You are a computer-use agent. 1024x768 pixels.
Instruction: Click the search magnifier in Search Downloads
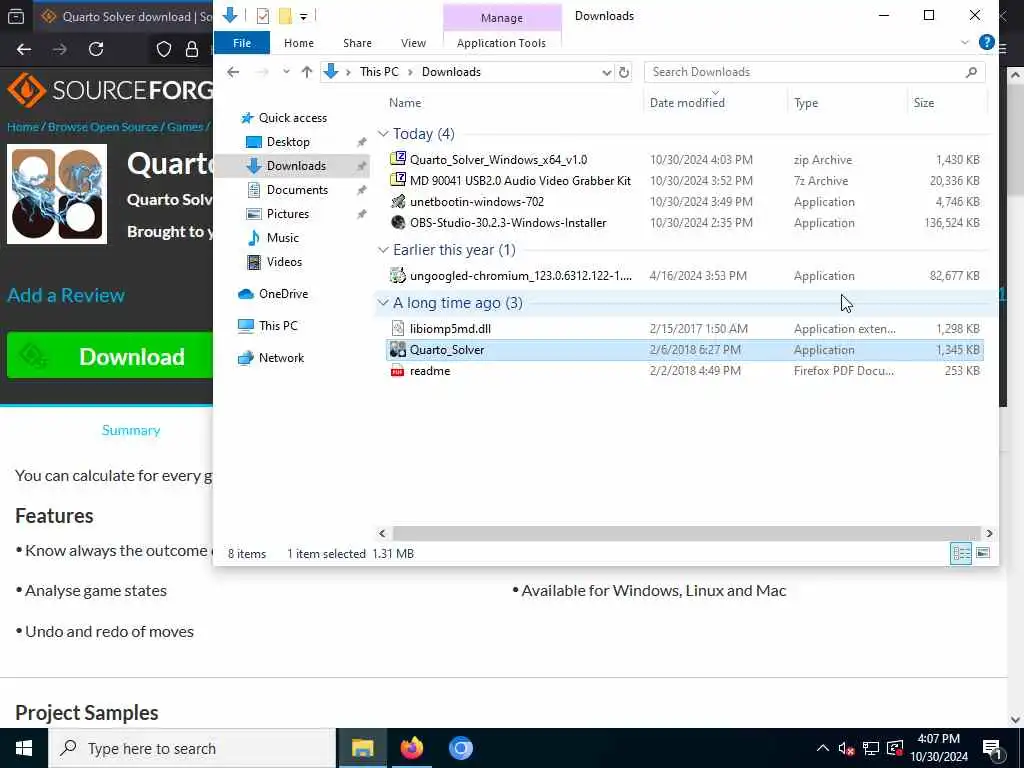(971, 72)
